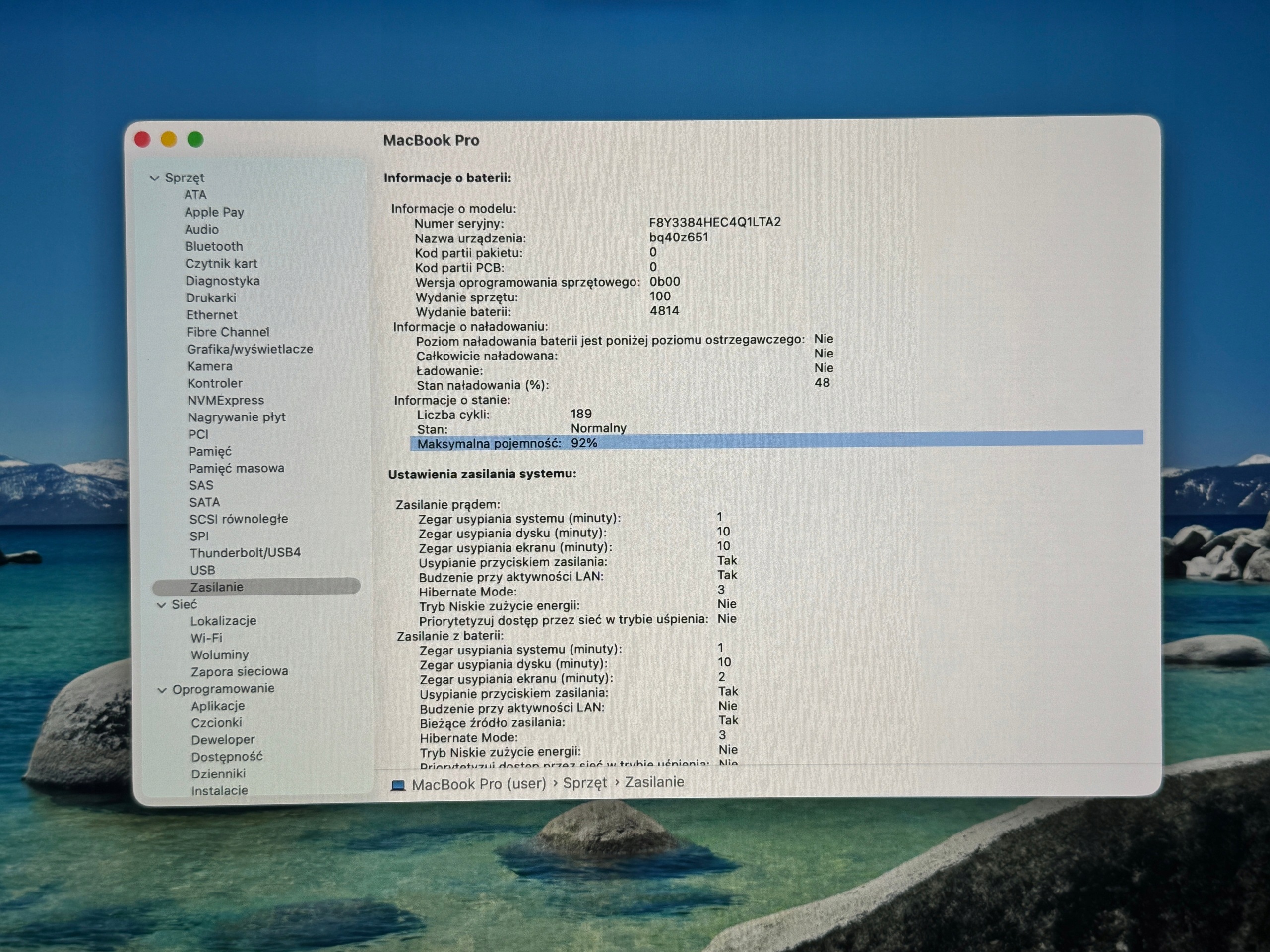This screenshot has width=1270, height=952.
Task: Open Lokalizacje under Sieć
Action: 223,621
